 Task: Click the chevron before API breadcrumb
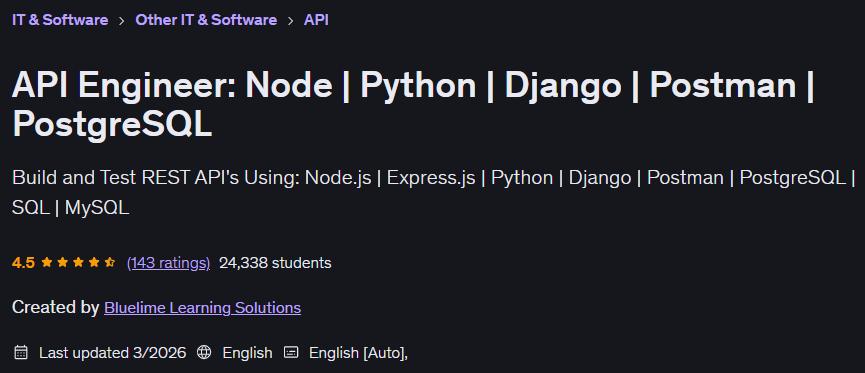(290, 21)
